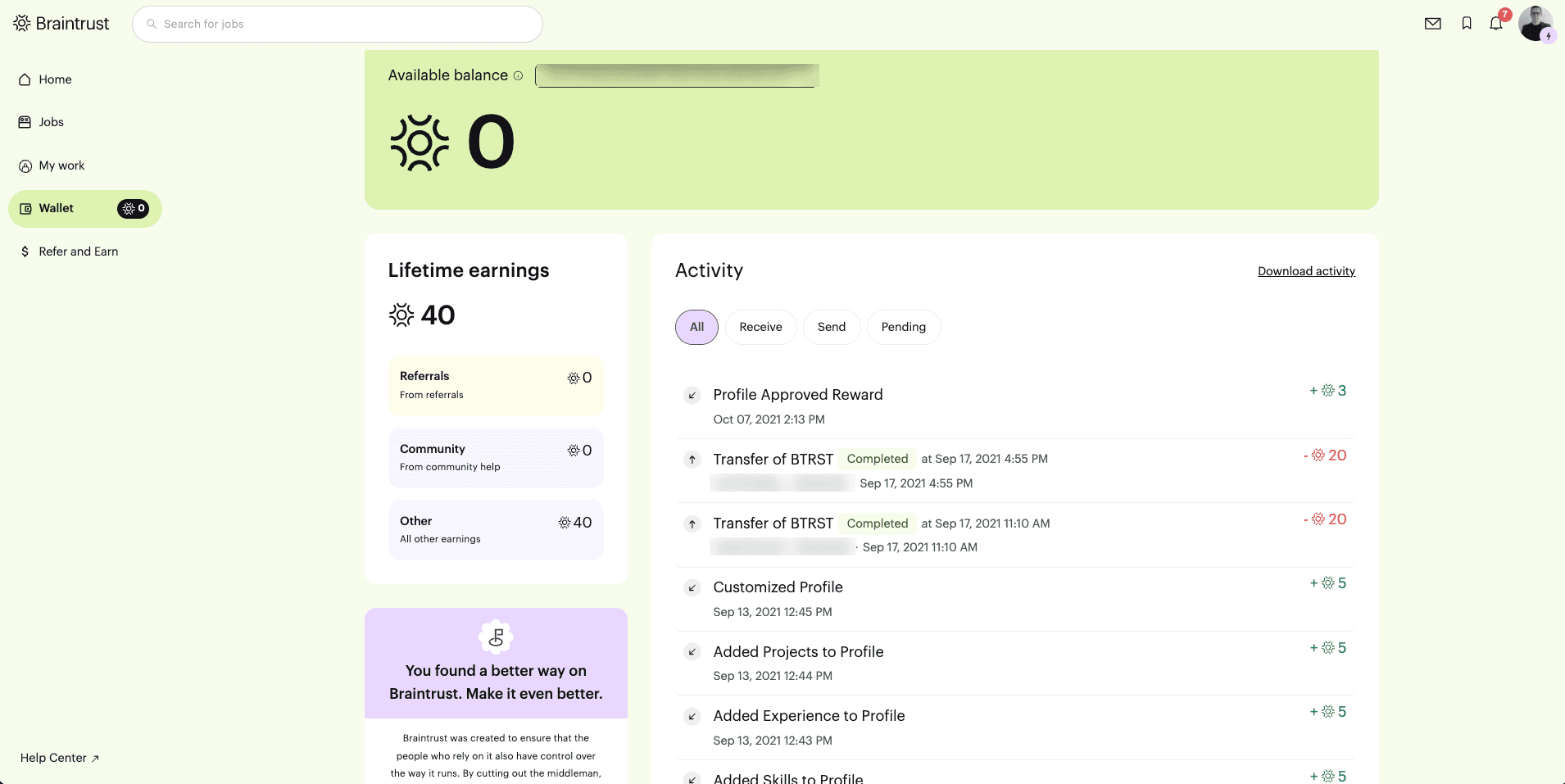
Task: Open saved jobs bookmark icon
Action: [1467, 24]
